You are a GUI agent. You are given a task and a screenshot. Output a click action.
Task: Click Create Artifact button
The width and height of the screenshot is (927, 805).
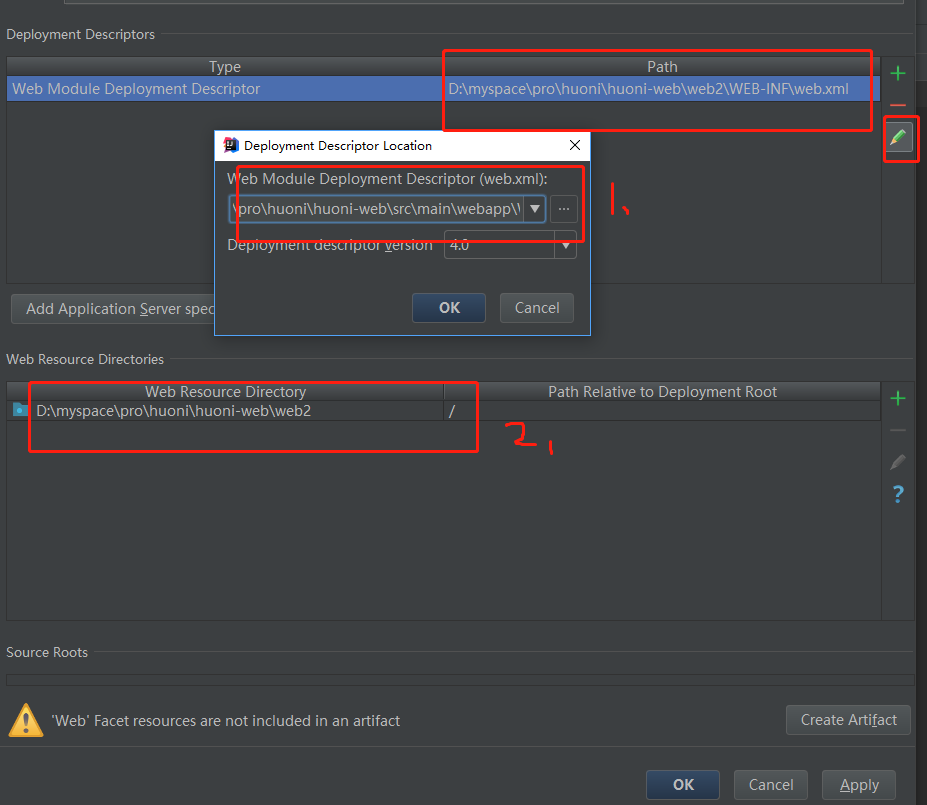click(848, 720)
